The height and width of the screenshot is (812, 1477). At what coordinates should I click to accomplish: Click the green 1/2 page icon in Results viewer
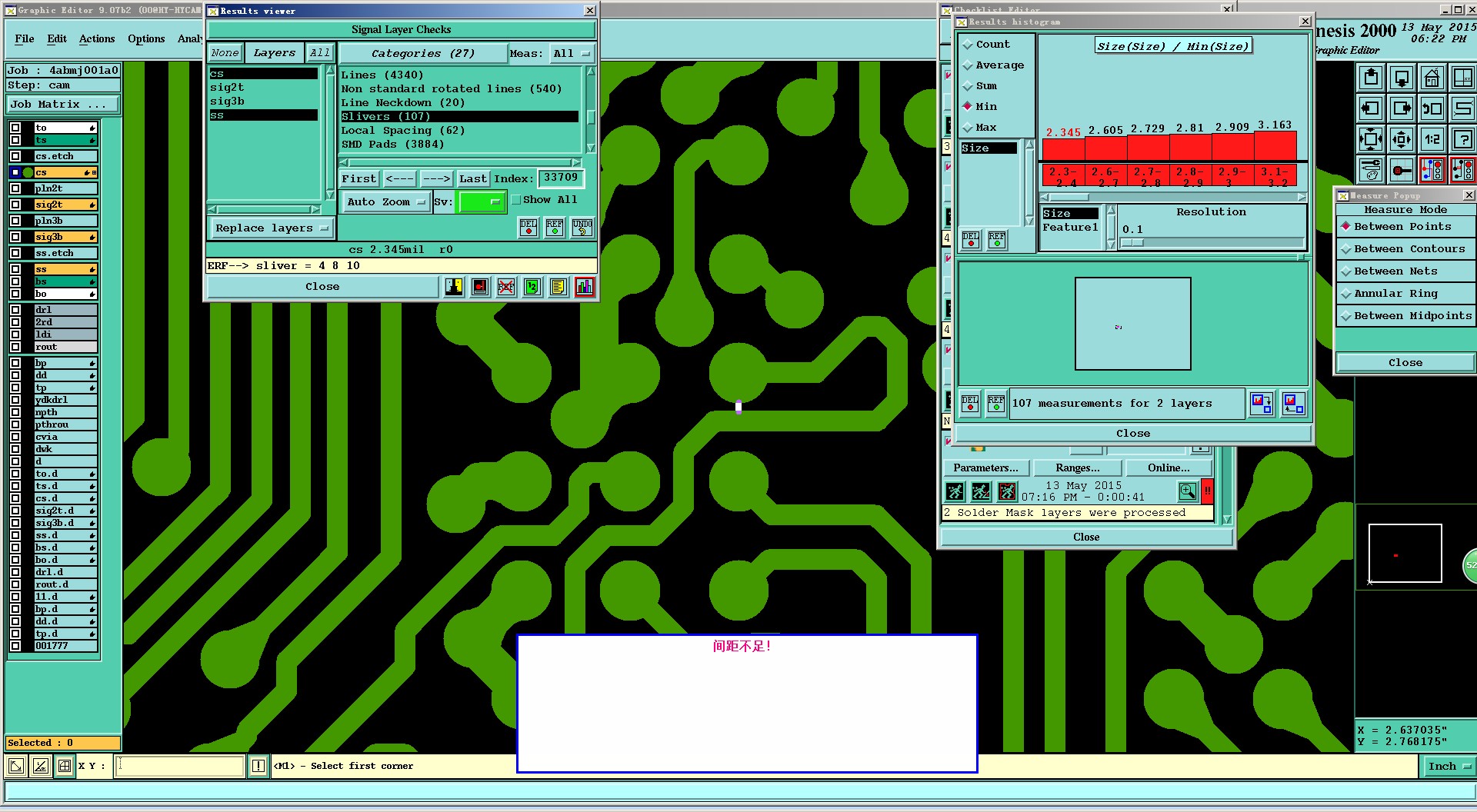pos(532,287)
